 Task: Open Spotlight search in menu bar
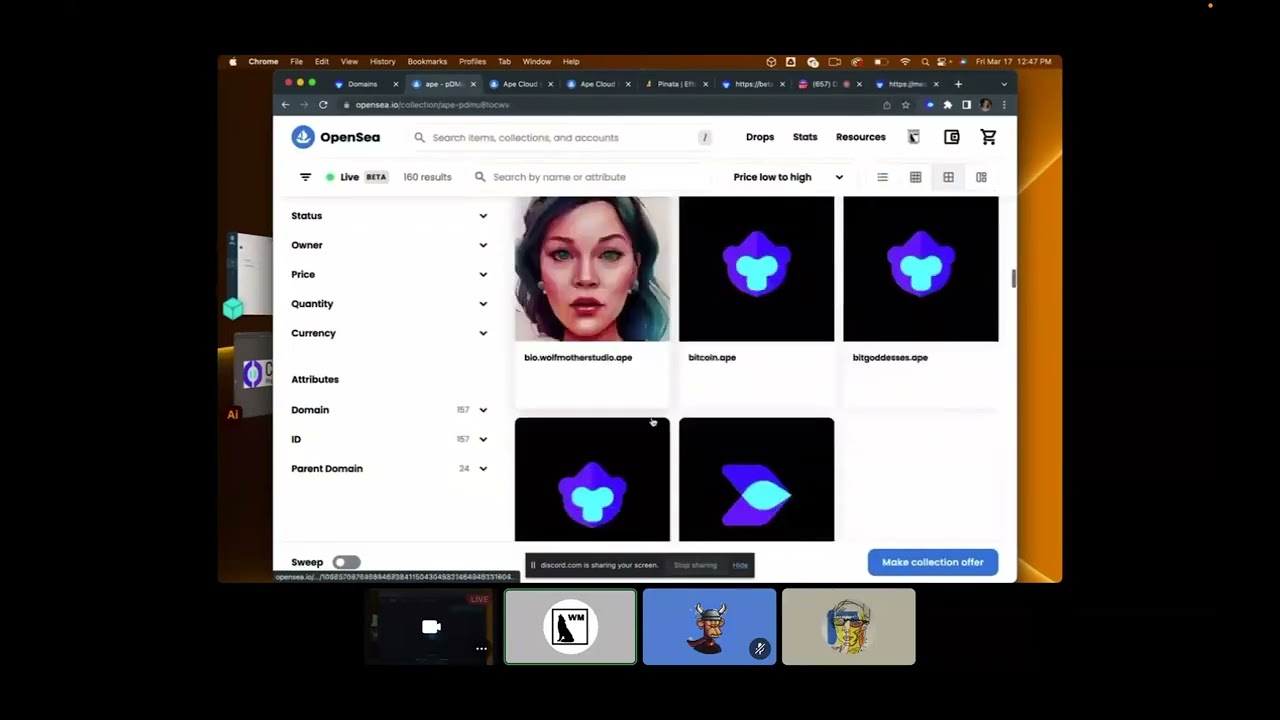click(x=925, y=62)
